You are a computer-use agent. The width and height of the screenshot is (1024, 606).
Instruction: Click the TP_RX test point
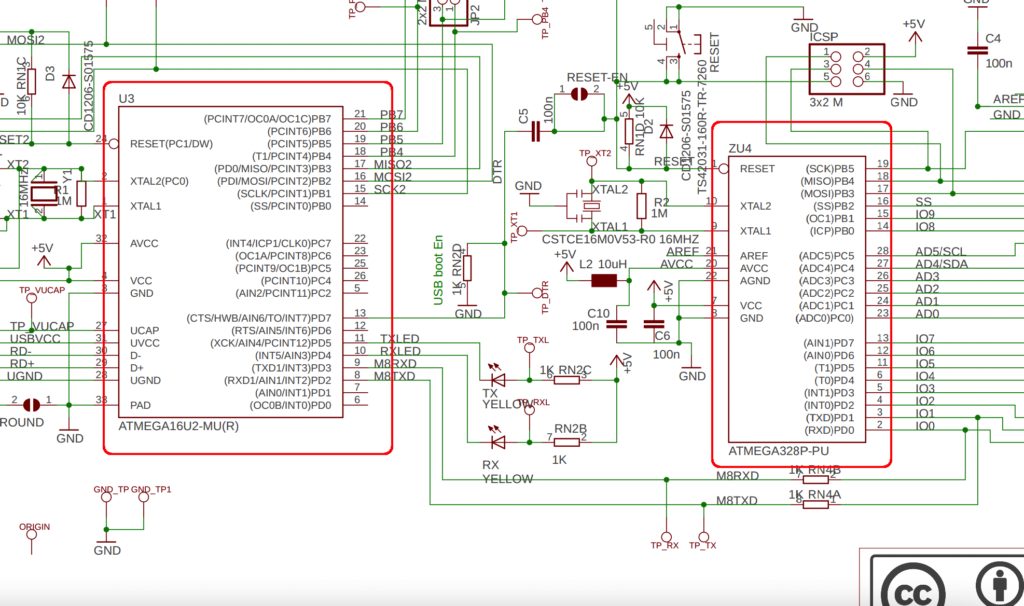(x=665, y=539)
